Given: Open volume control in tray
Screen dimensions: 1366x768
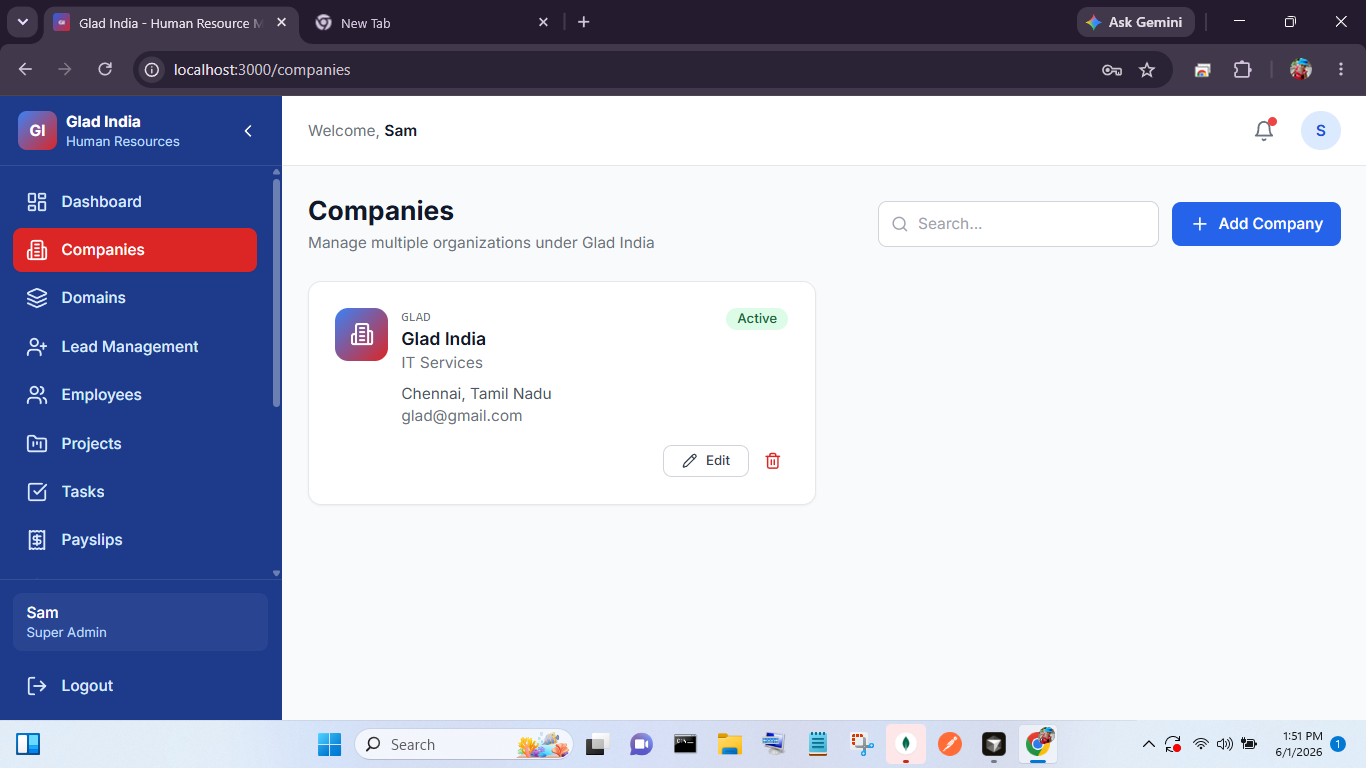Looking at the screenshot, I should pyautogui.click(x=1224, y=745).
